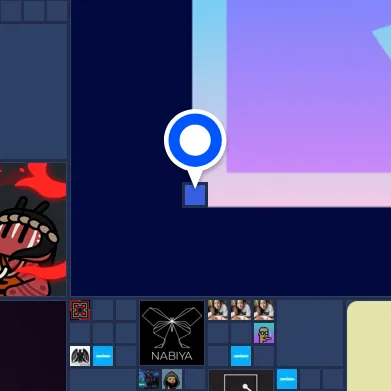Click the blue tile right of the white-framed tile
This screenshot has height=391, width=391.
click(x=287, y=379)
